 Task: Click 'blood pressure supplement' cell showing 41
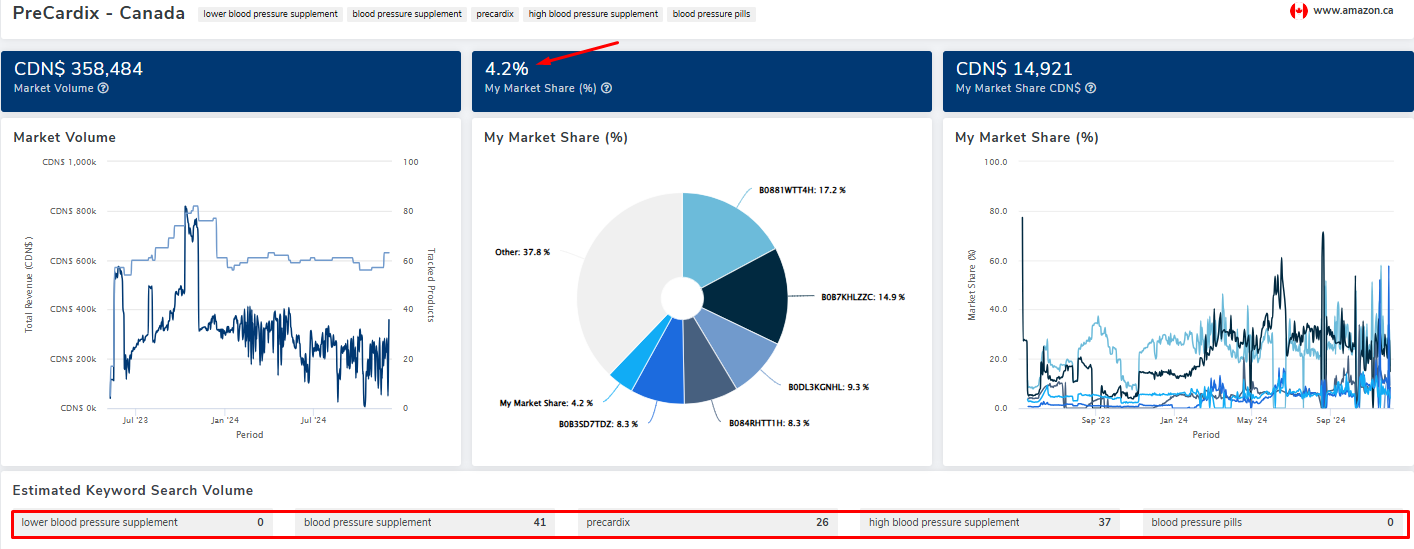point(425,522)
